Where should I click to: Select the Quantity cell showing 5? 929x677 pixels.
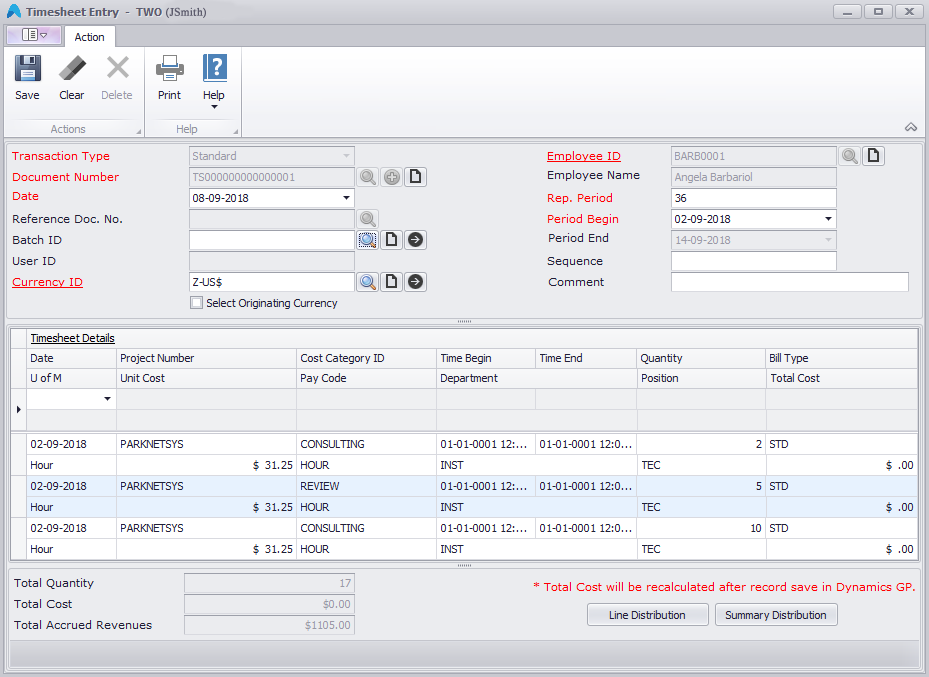click(701, 486)
